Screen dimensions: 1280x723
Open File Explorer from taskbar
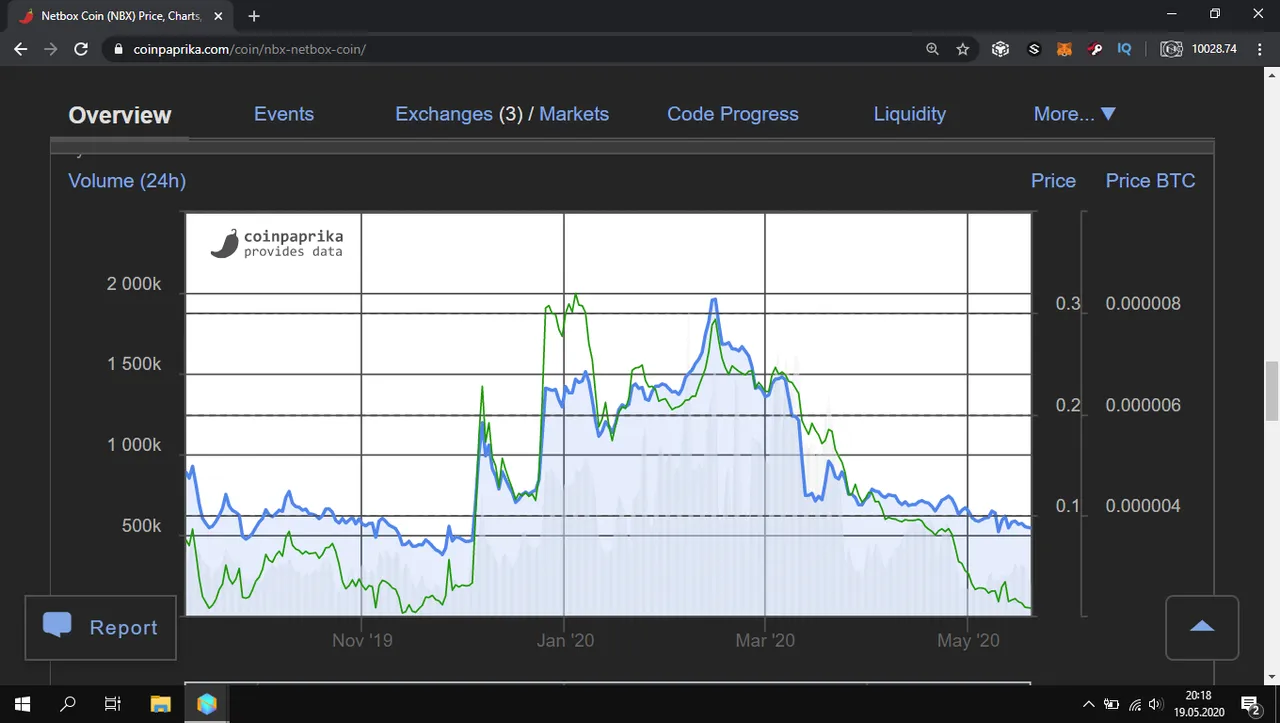point(160,704)
